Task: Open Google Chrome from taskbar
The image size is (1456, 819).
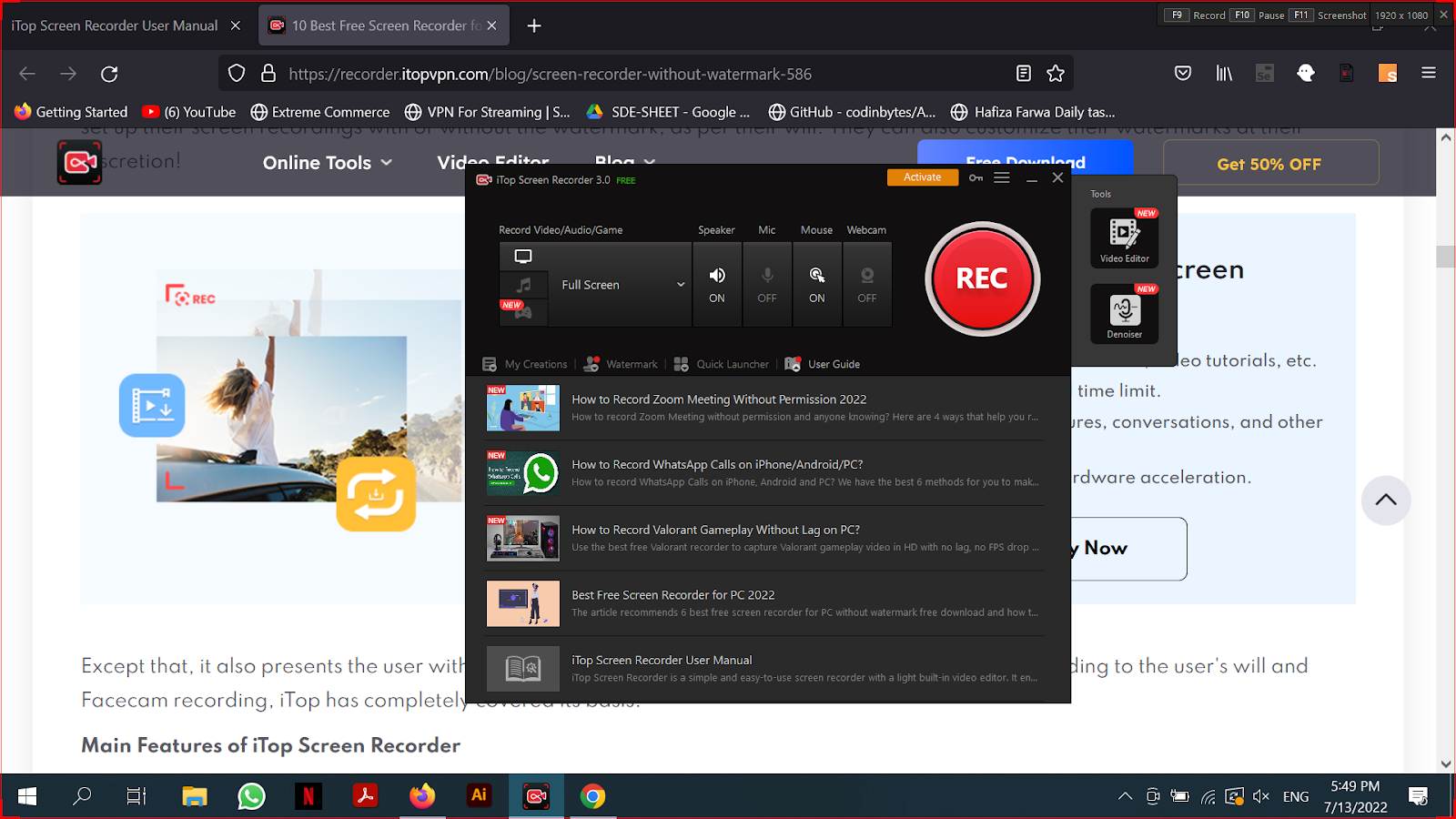Action: (x=592, y=796)
